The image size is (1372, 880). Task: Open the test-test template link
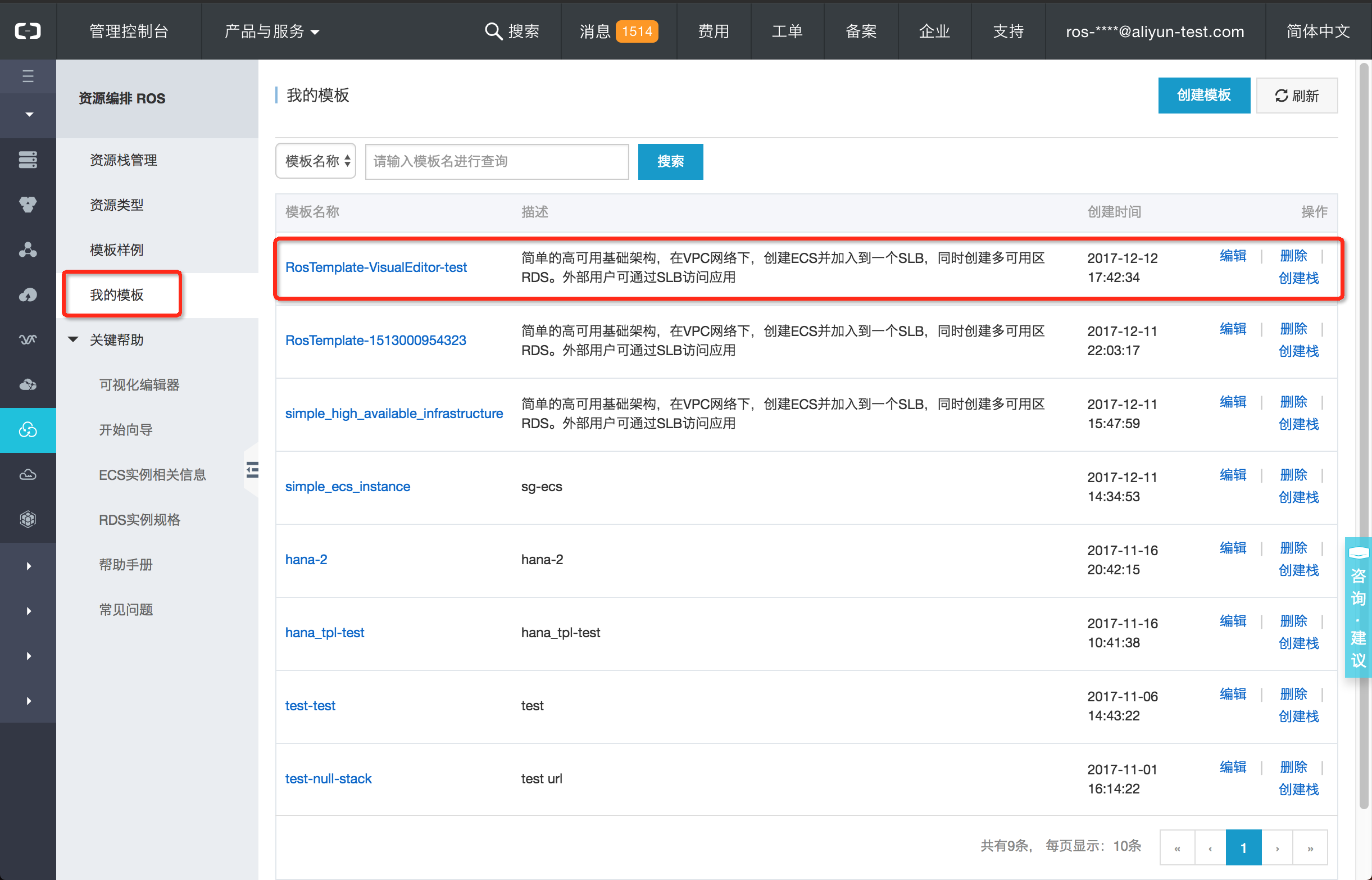coord(310,706)
